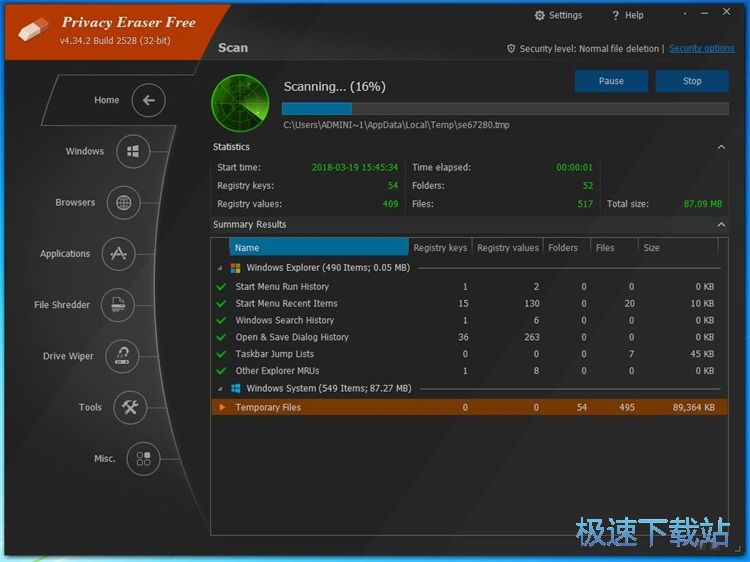The image size is (750, 562).
Task: Select the Drive Wiper sidebar label
Action: click(x=68, y=356)
